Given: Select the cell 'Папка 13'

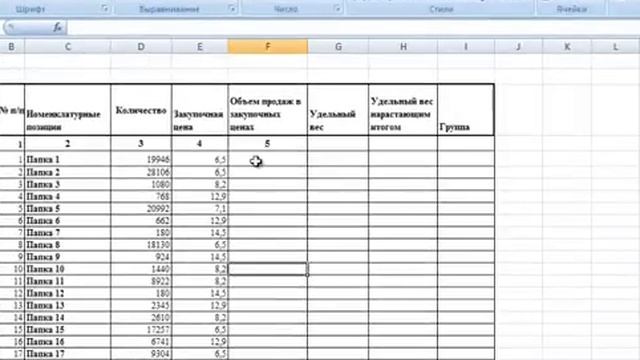Looking at the screenshot, I should tap(68, 305).
